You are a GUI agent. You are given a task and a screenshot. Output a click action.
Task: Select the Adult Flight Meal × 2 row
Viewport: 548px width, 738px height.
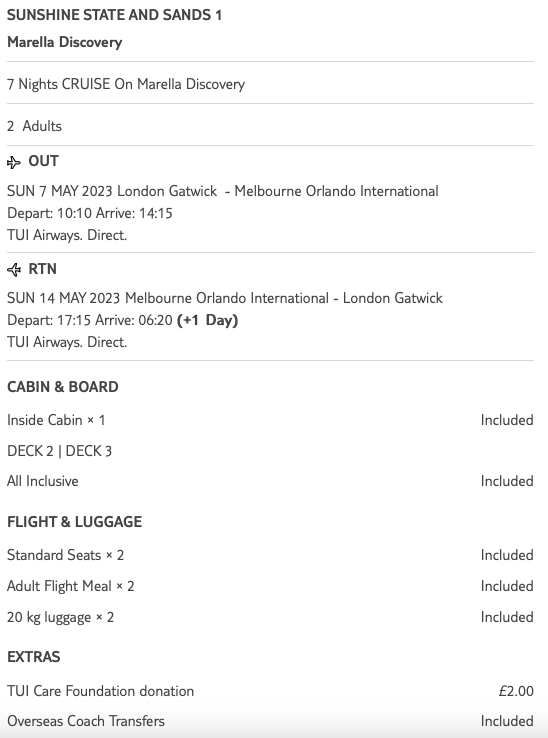pyautogui.click(x=270, y=586)
